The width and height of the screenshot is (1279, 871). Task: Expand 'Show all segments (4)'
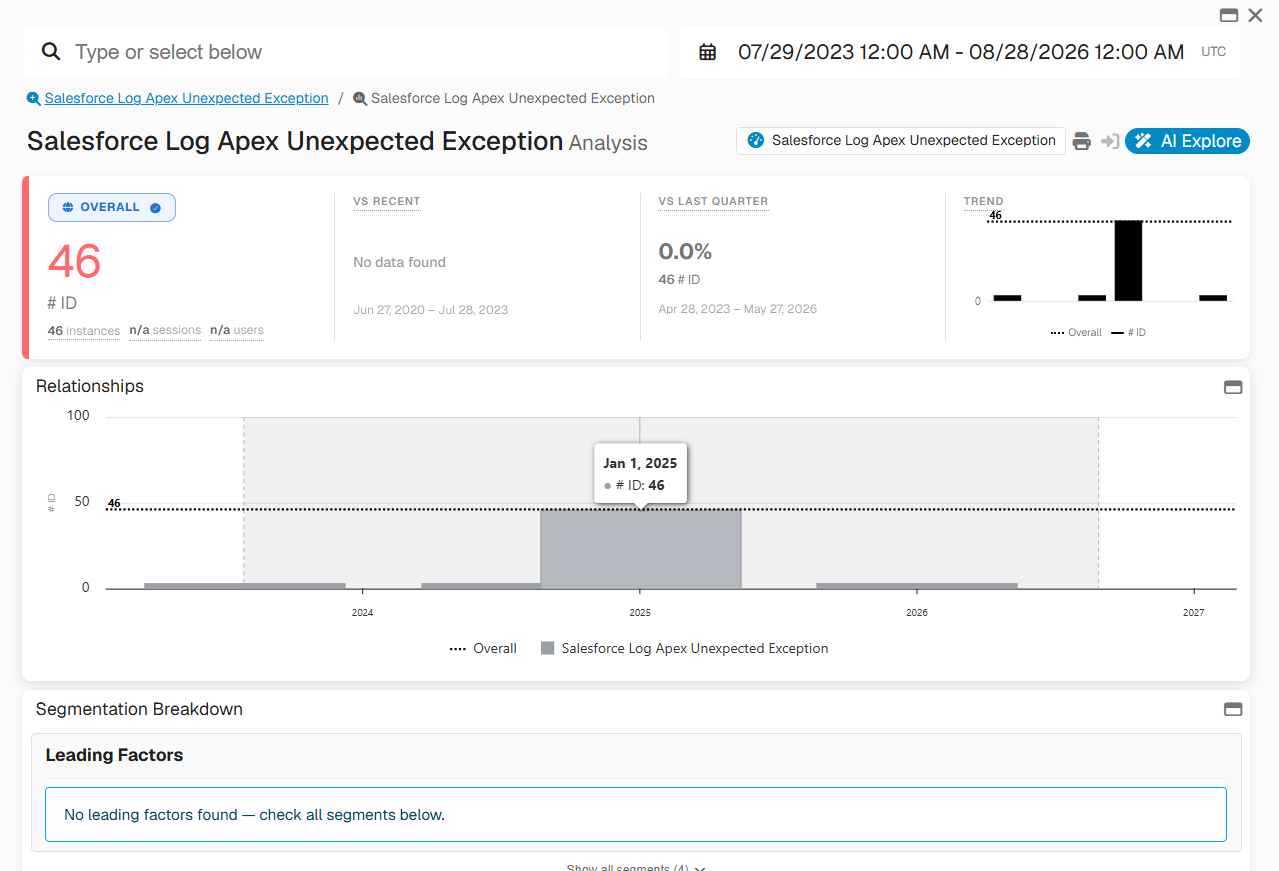click(636, 867)
